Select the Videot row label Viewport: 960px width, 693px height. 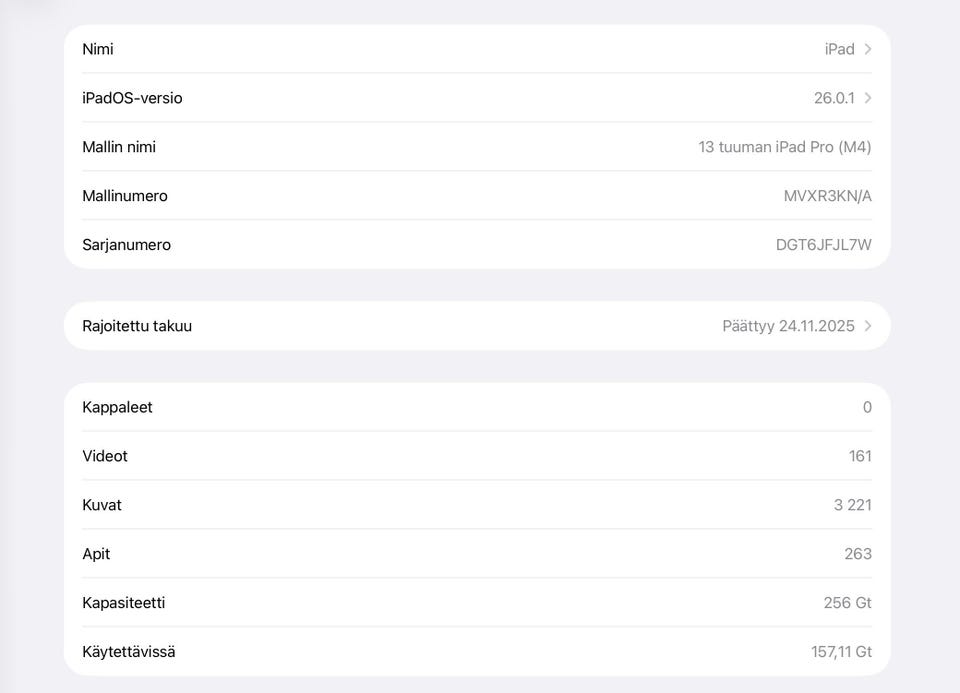tap(105, 456)
